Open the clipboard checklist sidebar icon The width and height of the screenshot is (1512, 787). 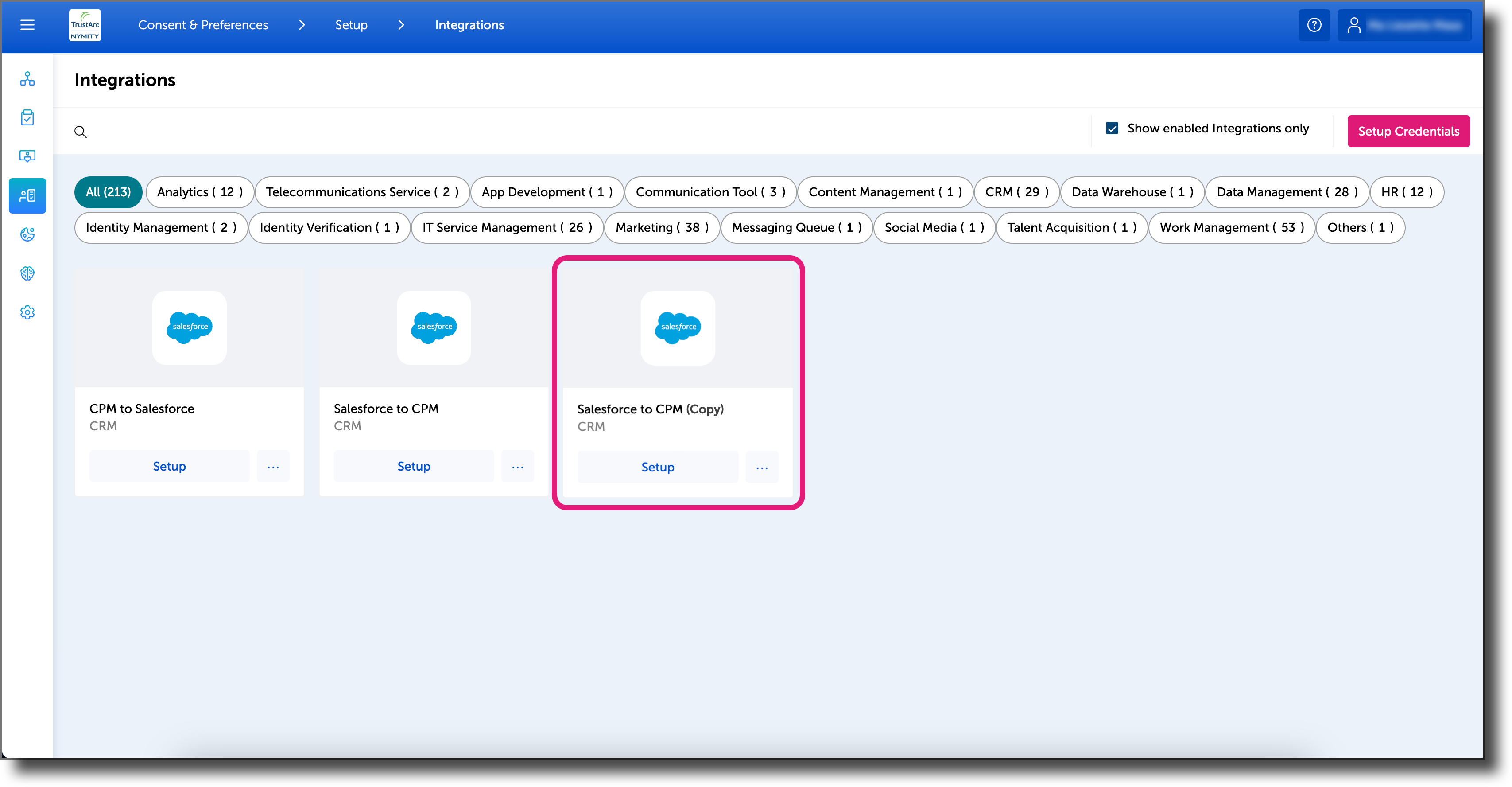[27, 117]
